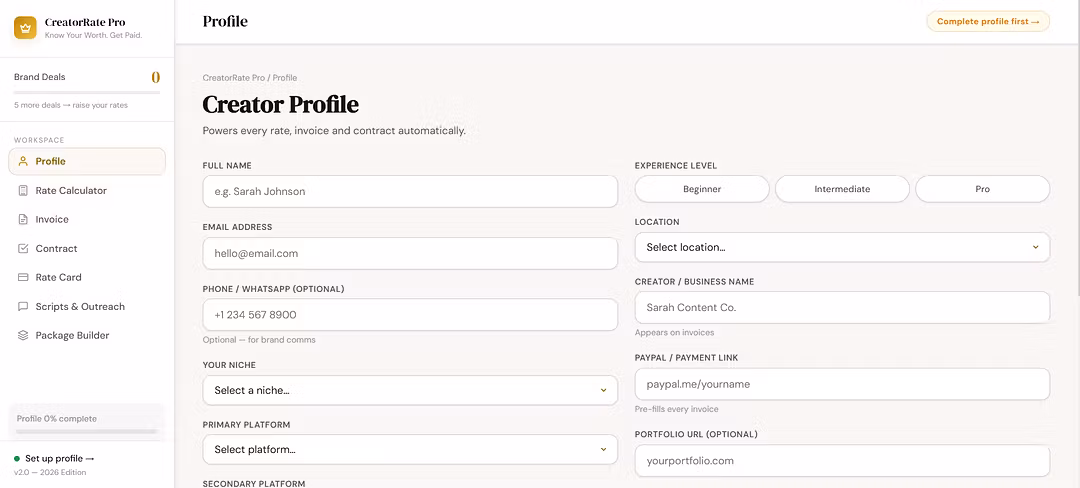The height and width of the screenshot is (488, 1080).
Task: Click the Contract checkbox icon in sidebar
Action: click(x=23, y=248)
